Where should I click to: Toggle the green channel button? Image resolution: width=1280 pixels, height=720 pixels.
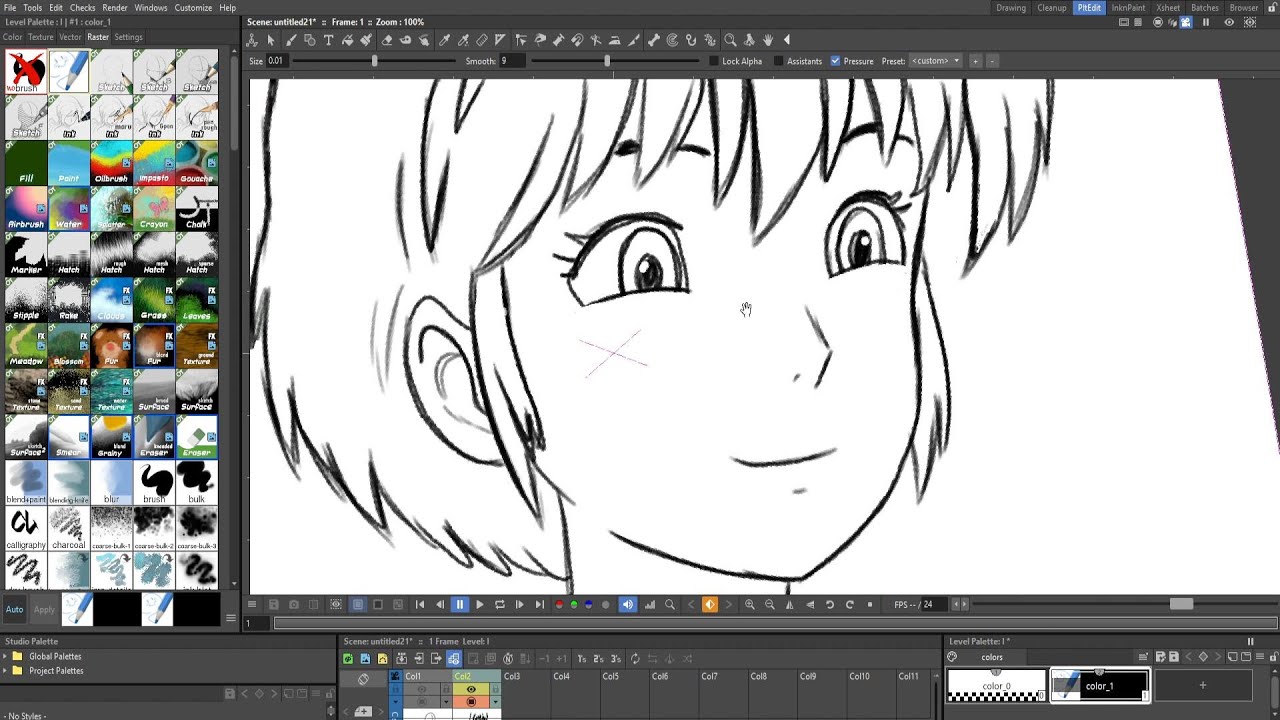[x=574, y=604]
